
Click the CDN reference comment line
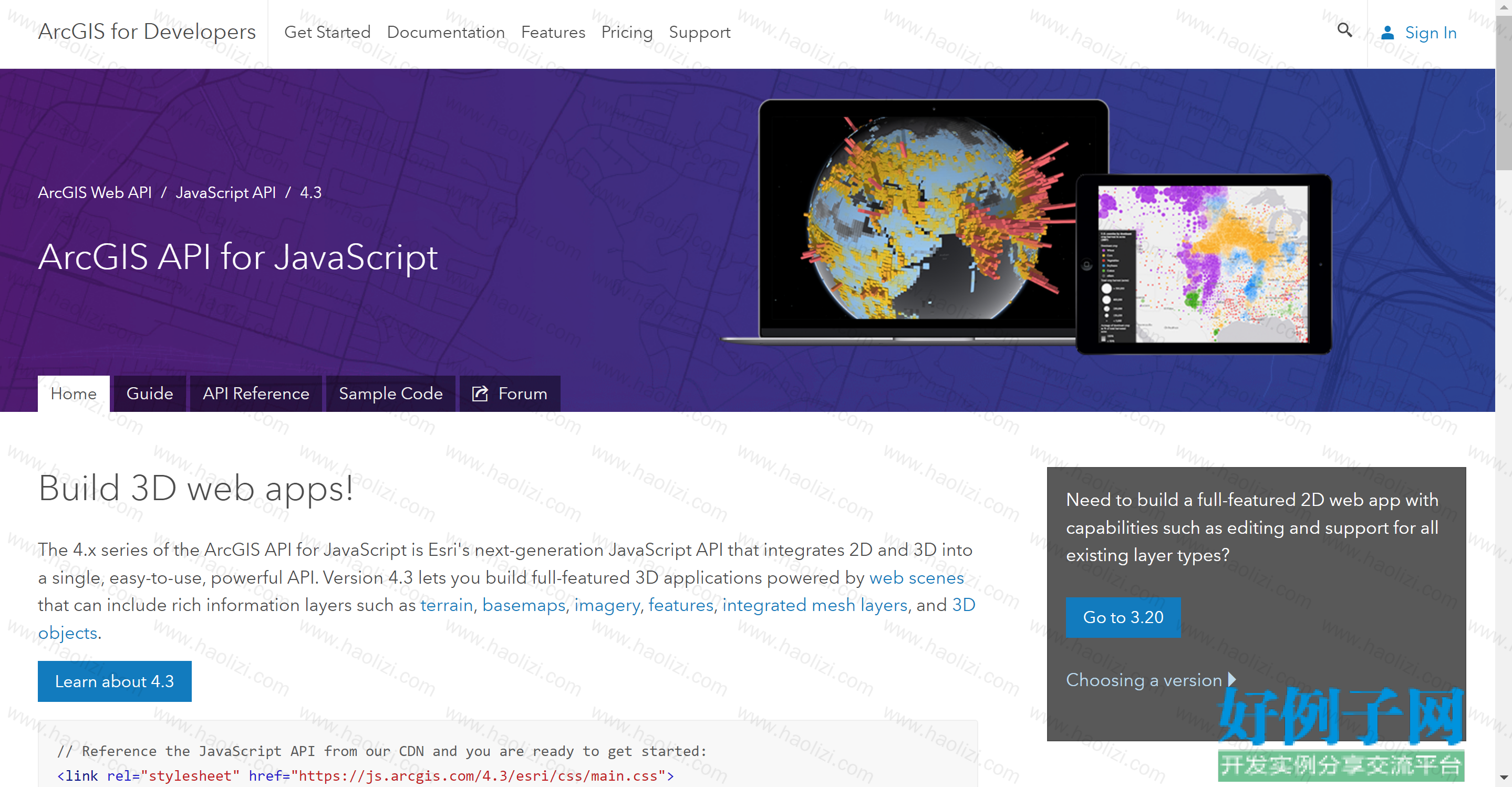coord(382,751)
